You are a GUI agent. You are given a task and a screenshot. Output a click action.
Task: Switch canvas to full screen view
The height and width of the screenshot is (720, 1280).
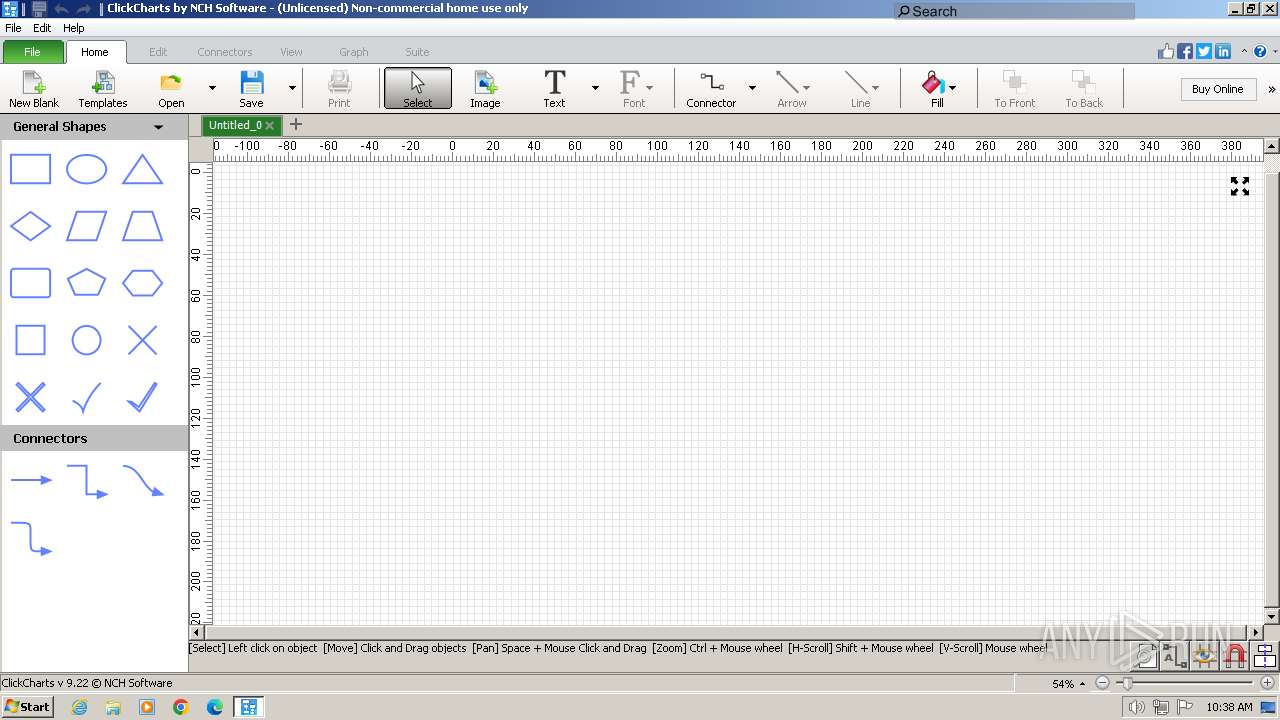1240,186
